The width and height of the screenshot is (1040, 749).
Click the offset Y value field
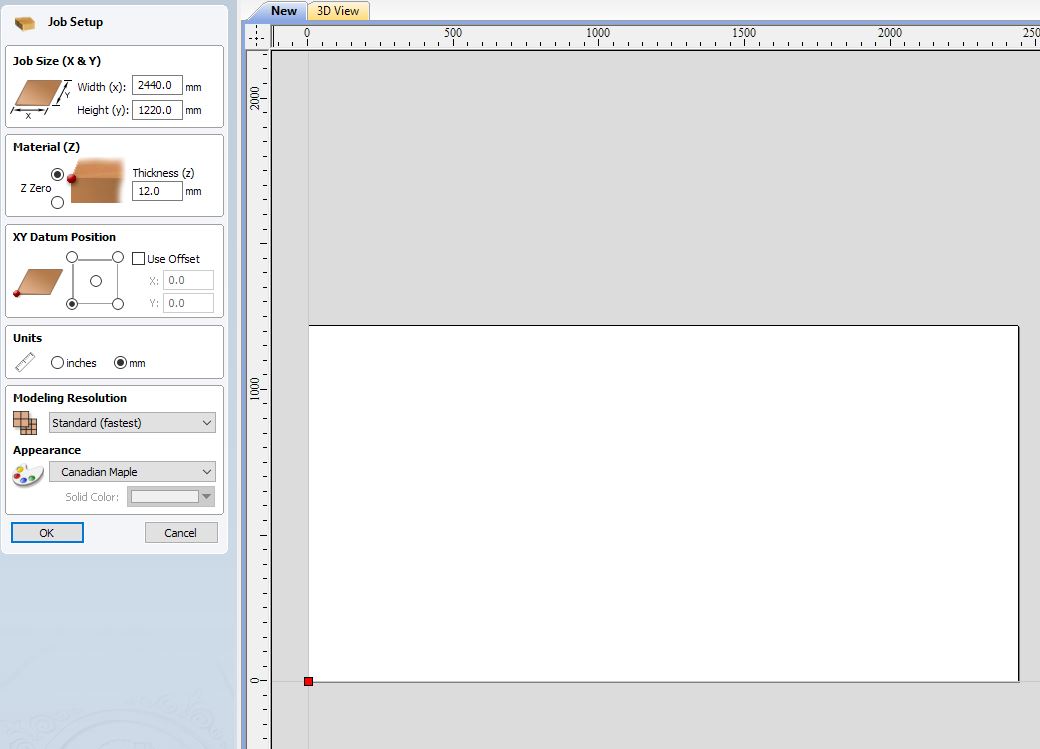(188, 303)
